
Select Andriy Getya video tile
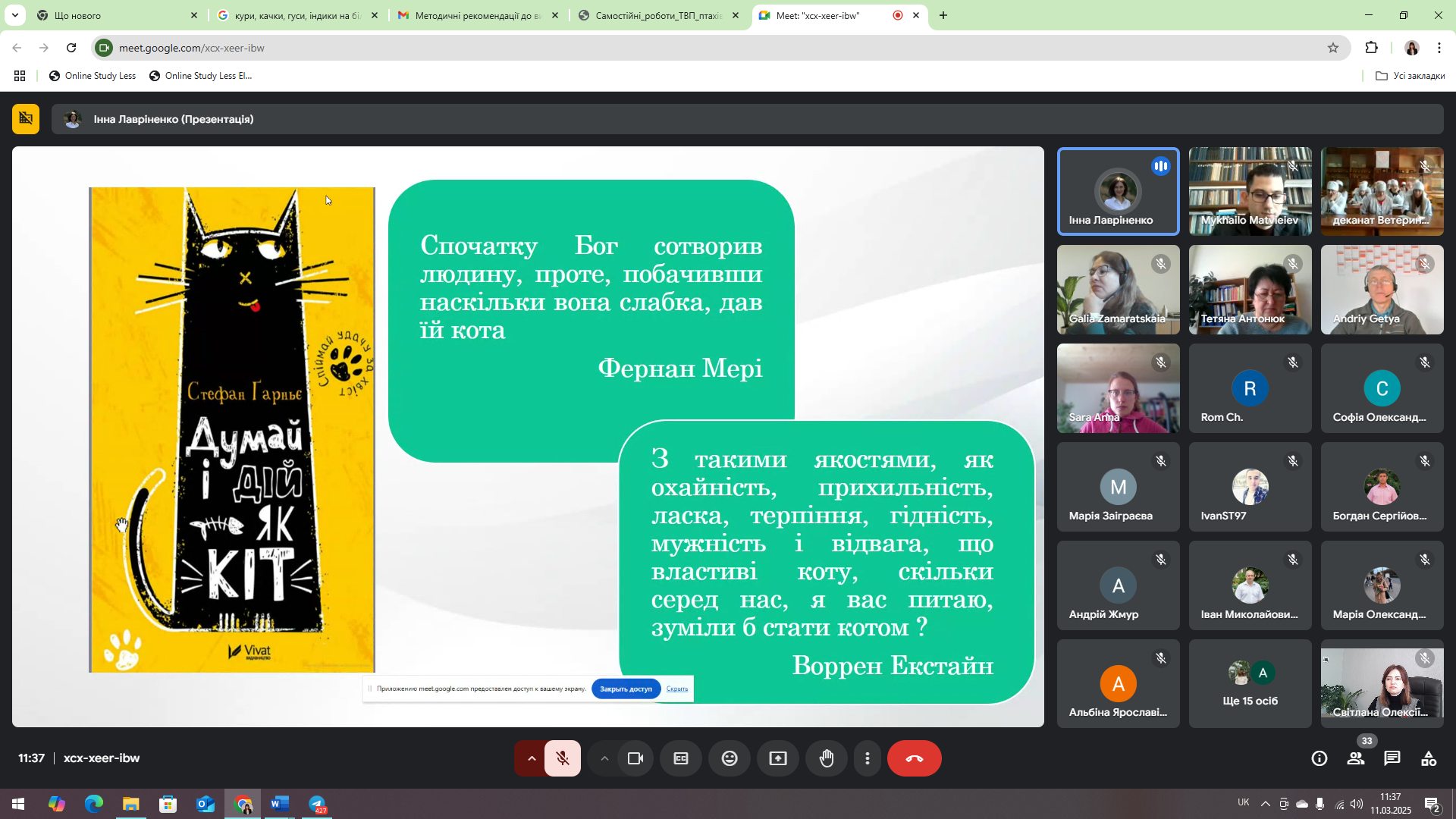[1382, 290]
